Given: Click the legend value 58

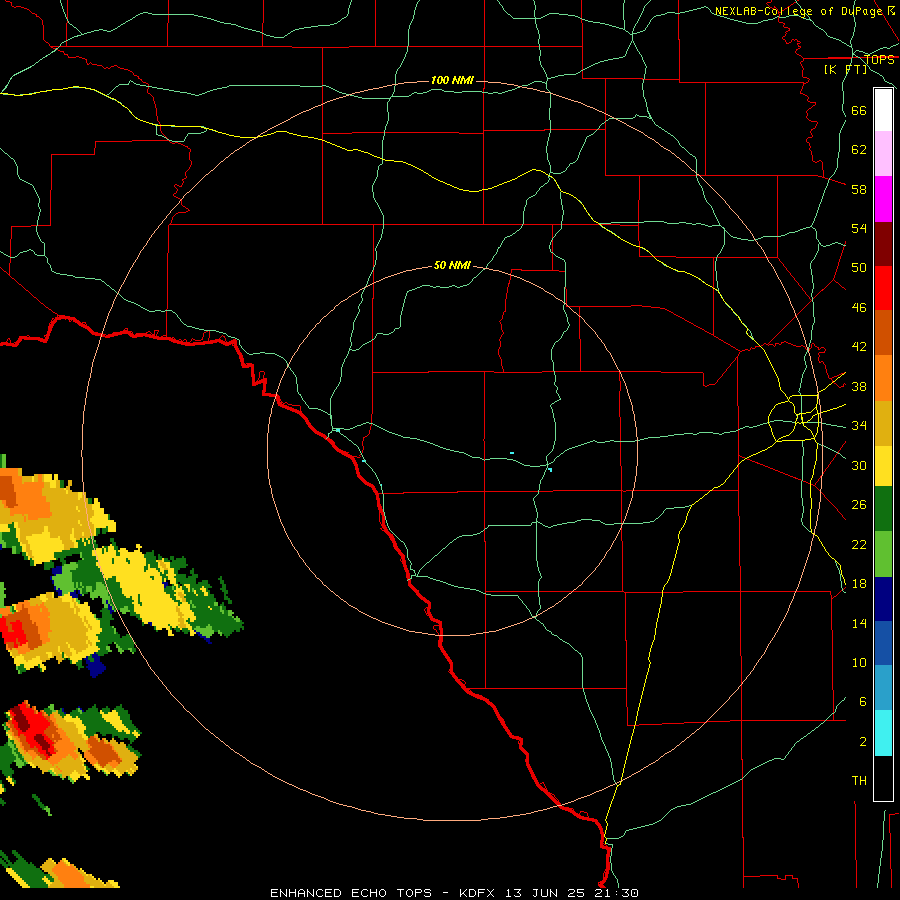Looking at the screenshot, I should coord(859,189).
